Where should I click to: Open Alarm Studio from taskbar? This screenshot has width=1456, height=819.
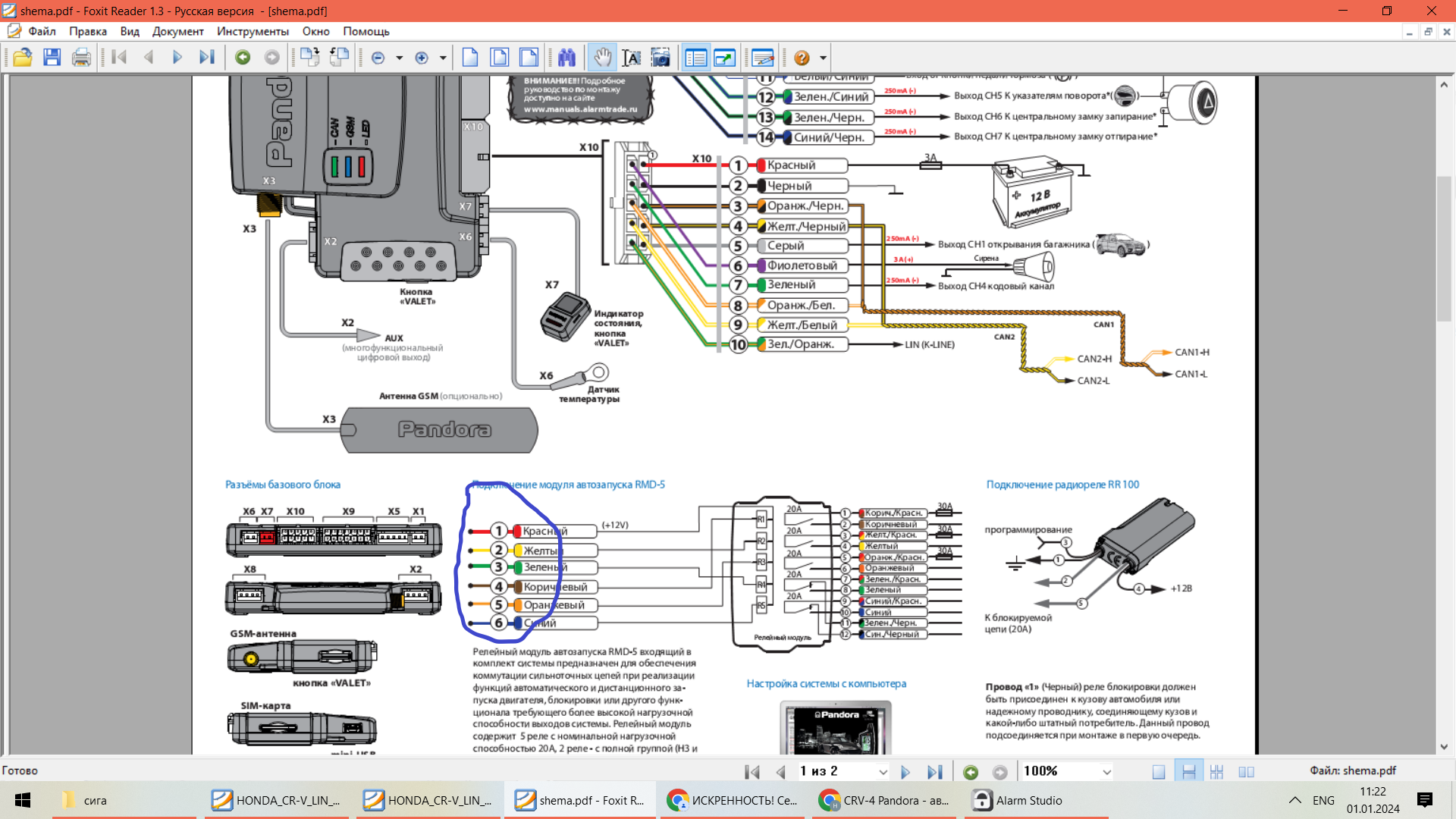pyautogui.click(x=1035, y=800)
